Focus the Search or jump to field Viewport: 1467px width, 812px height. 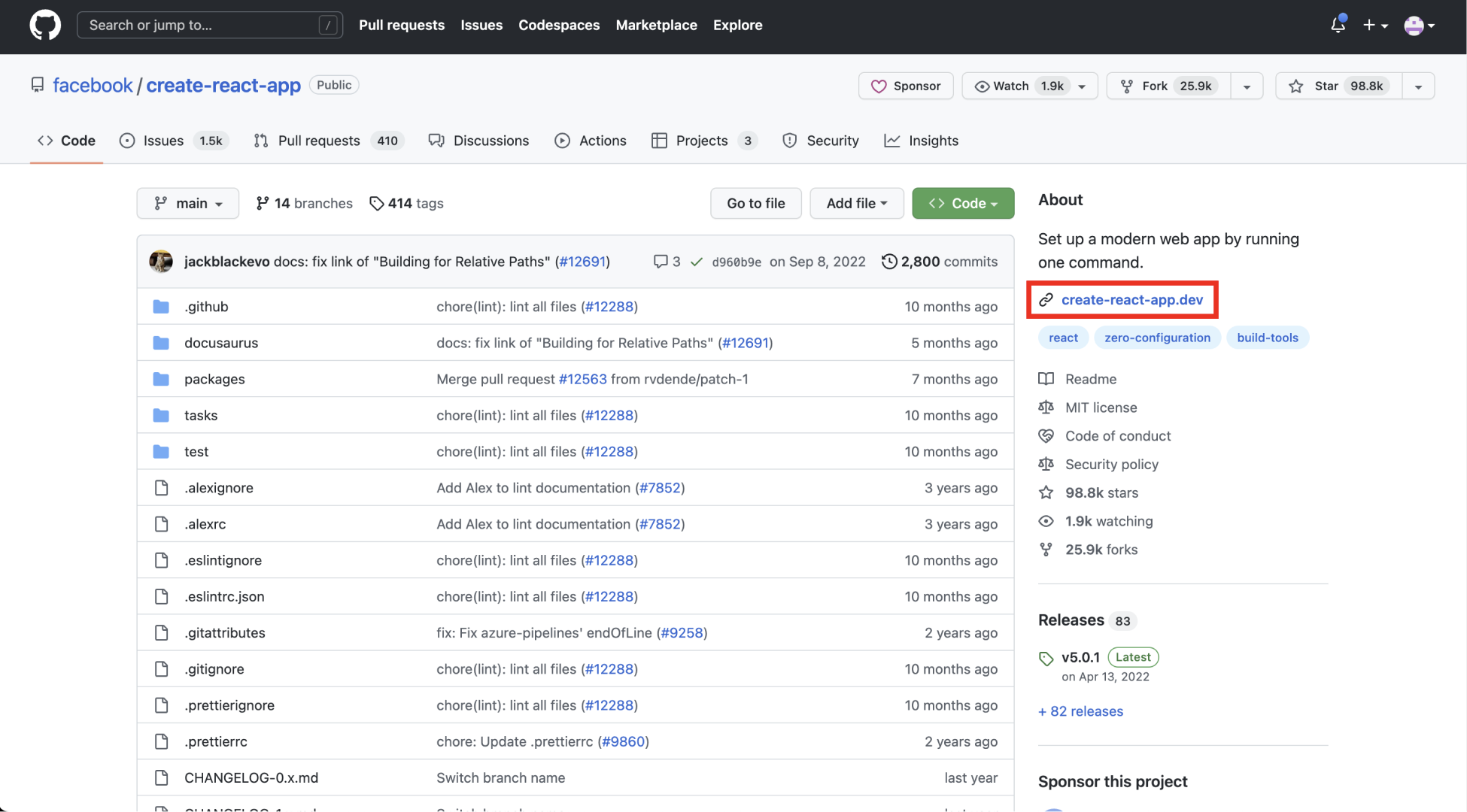coord(210,25)
